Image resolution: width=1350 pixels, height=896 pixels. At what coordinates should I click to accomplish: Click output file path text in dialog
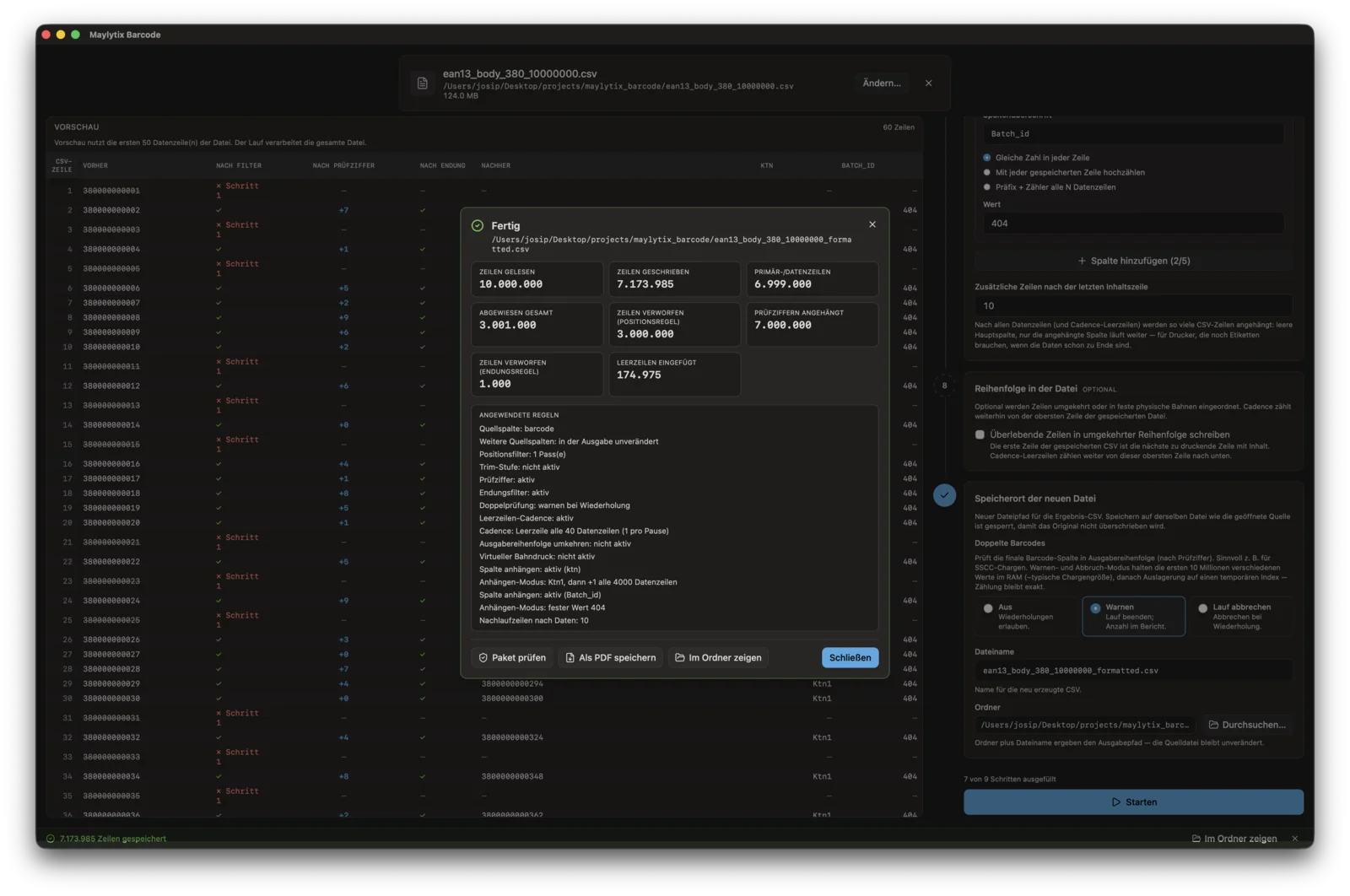[672, 244]
